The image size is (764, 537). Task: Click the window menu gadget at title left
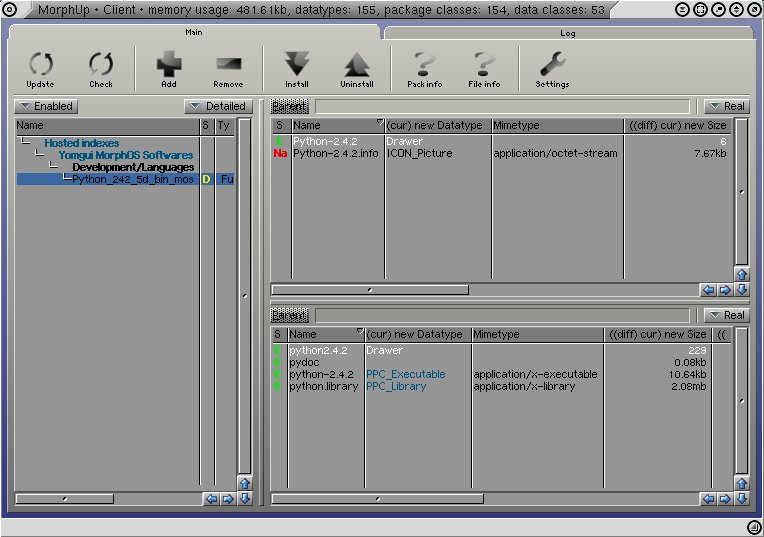coord(9,9)
